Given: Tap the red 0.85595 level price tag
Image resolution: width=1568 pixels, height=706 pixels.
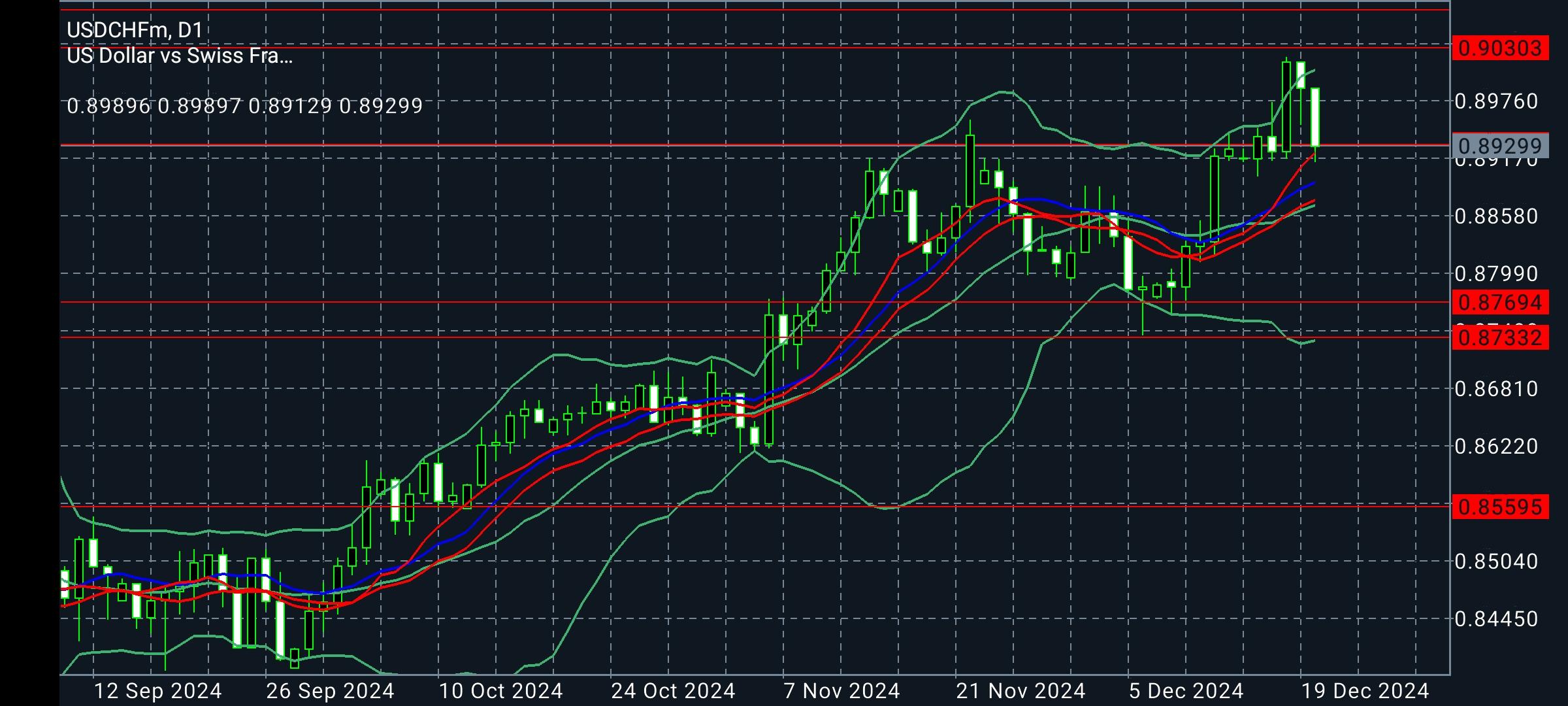Looking at the screenshot, I should pos(1500,507).
